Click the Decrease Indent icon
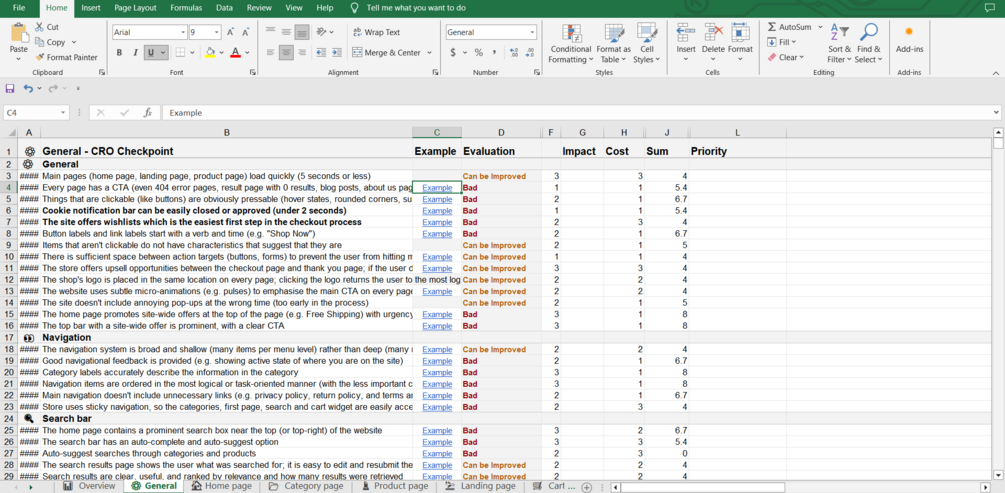Image resolution: width=1005 pixels, height=493 pixels. tap(320, 53)
